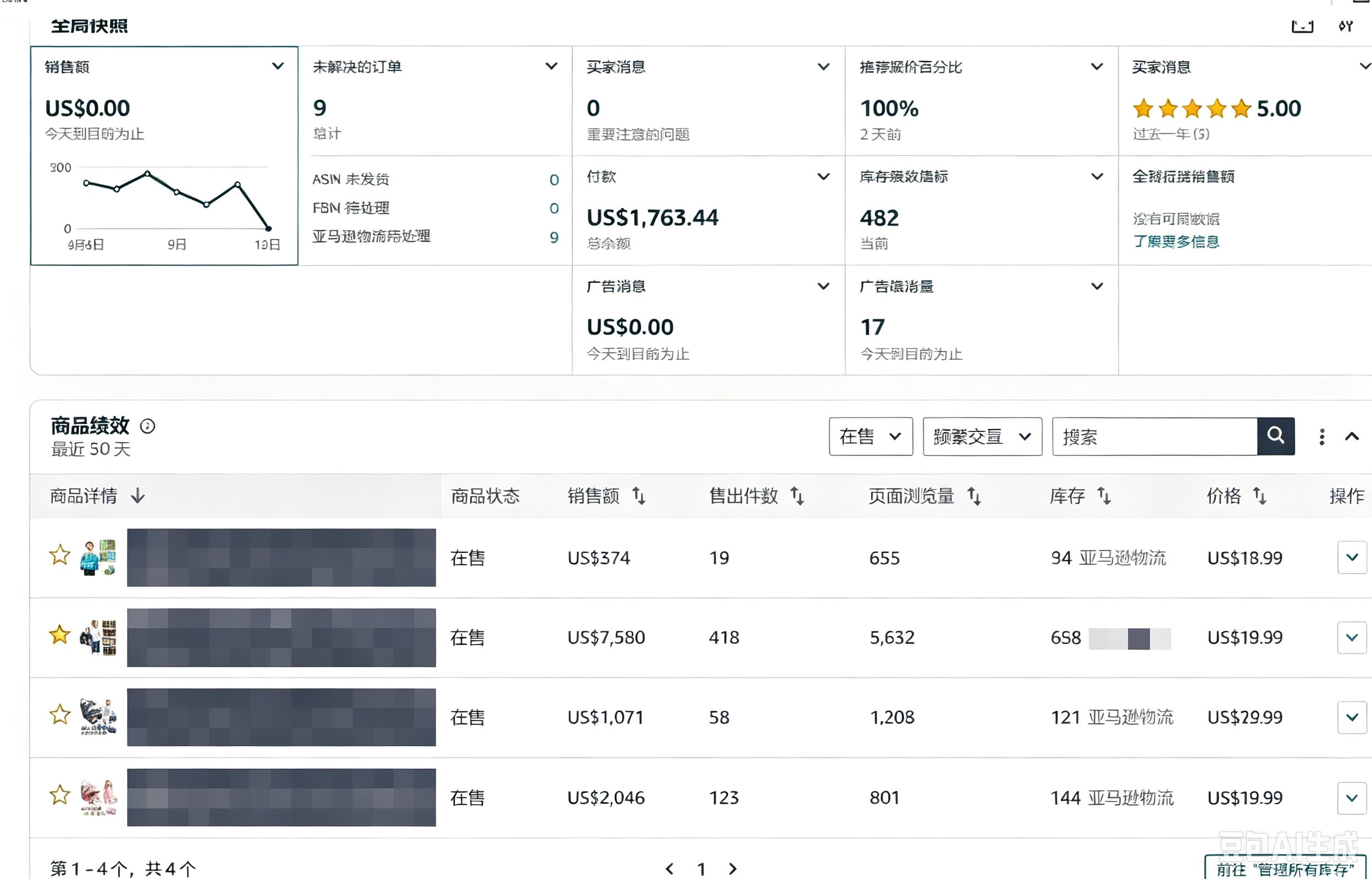Toggle favorite star for US$374 product row
1372x879 pixels.
[x=59, y=555]
